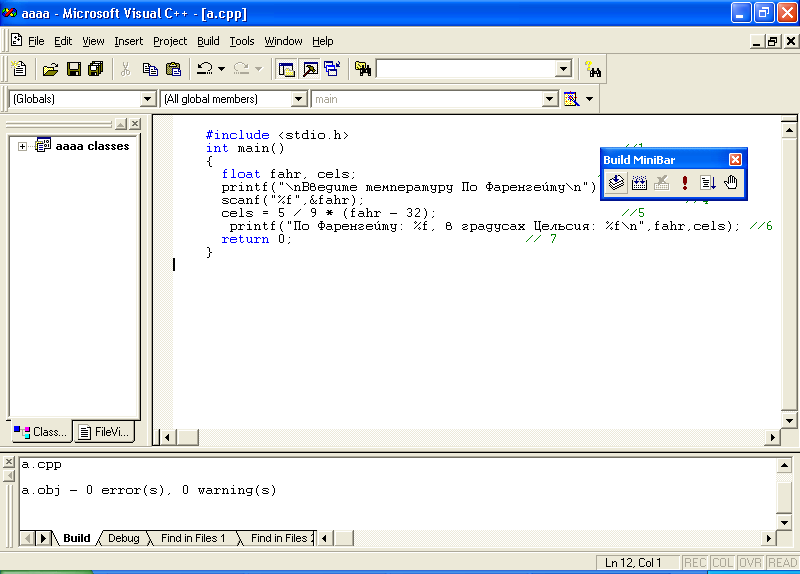Toggle the Workspace window
The image size is (800, 574).
click(286, 69)
